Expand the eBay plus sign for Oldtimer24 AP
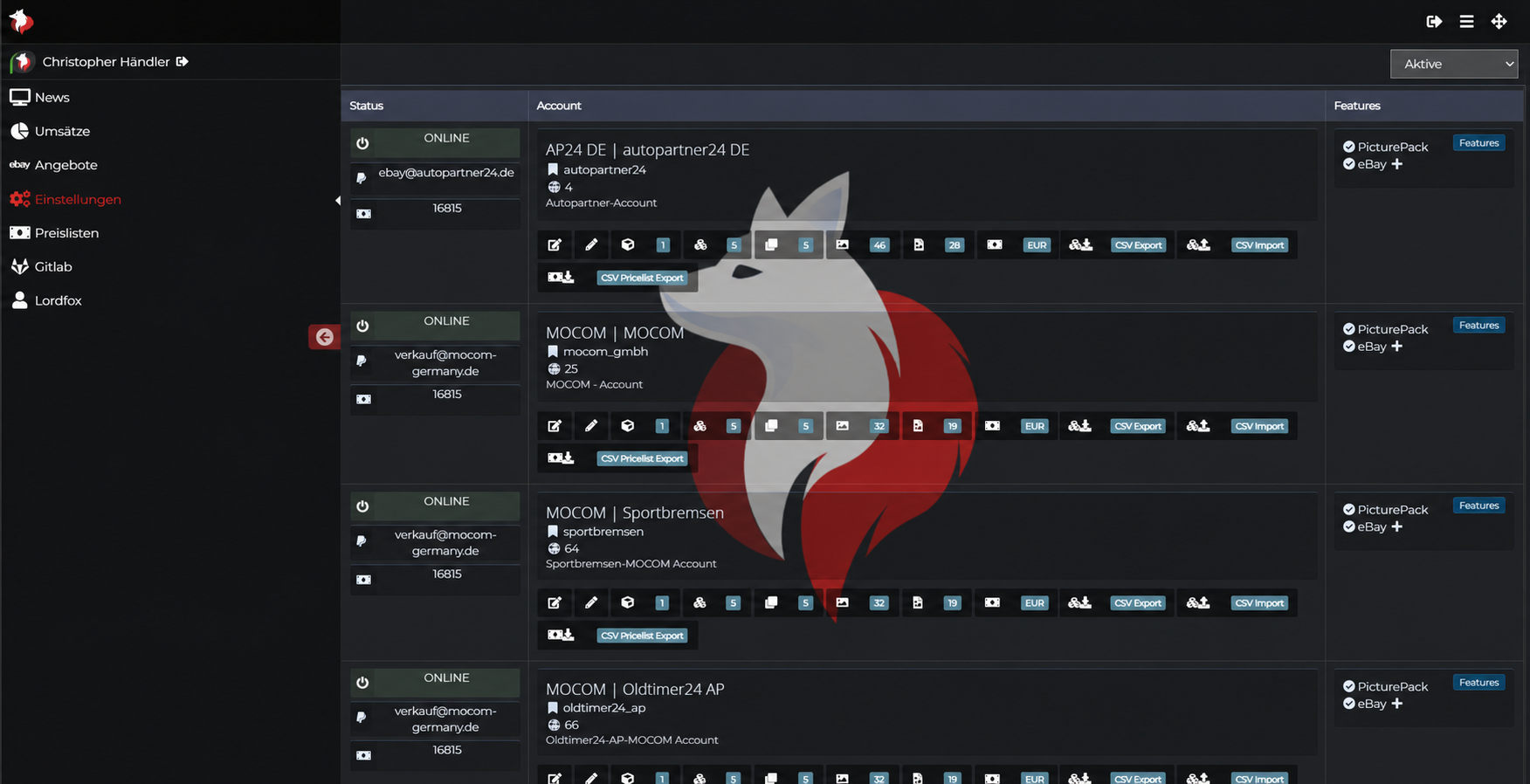The width and height of the screenshot is (1530, 784). pyautogui.click(x=1397, y=704)
